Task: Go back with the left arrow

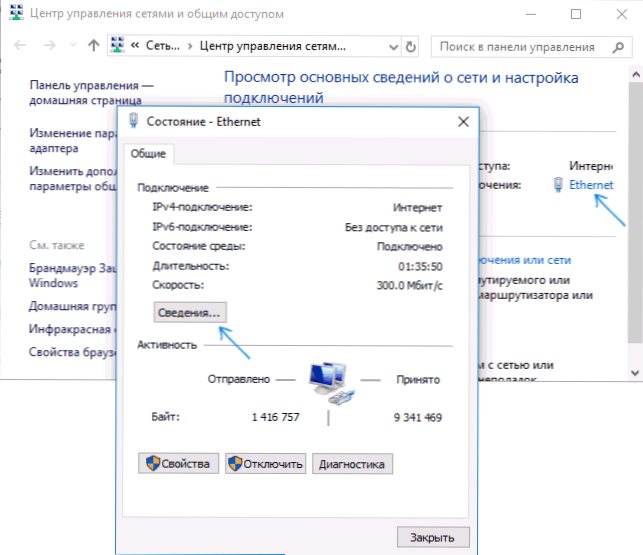Action: [x=20, y=45]
